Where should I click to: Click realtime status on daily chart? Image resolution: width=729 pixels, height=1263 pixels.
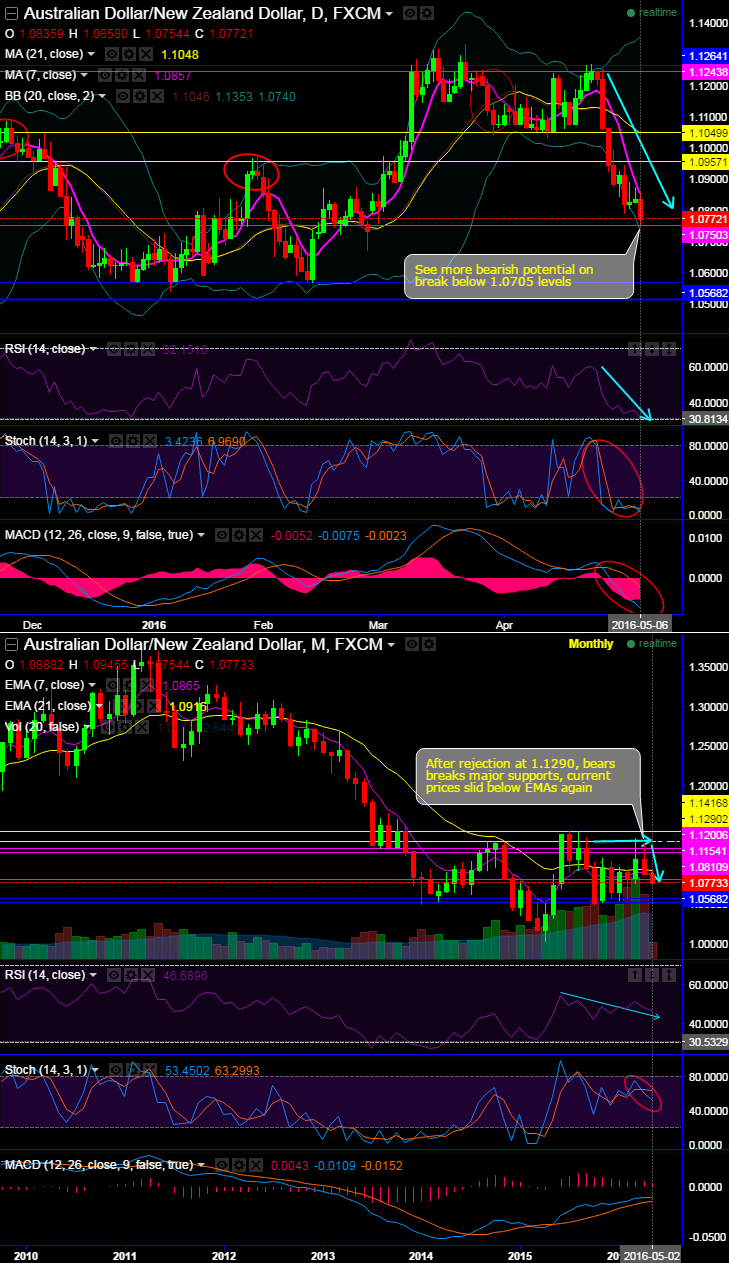pyautogui.click(x=651, y=13)
